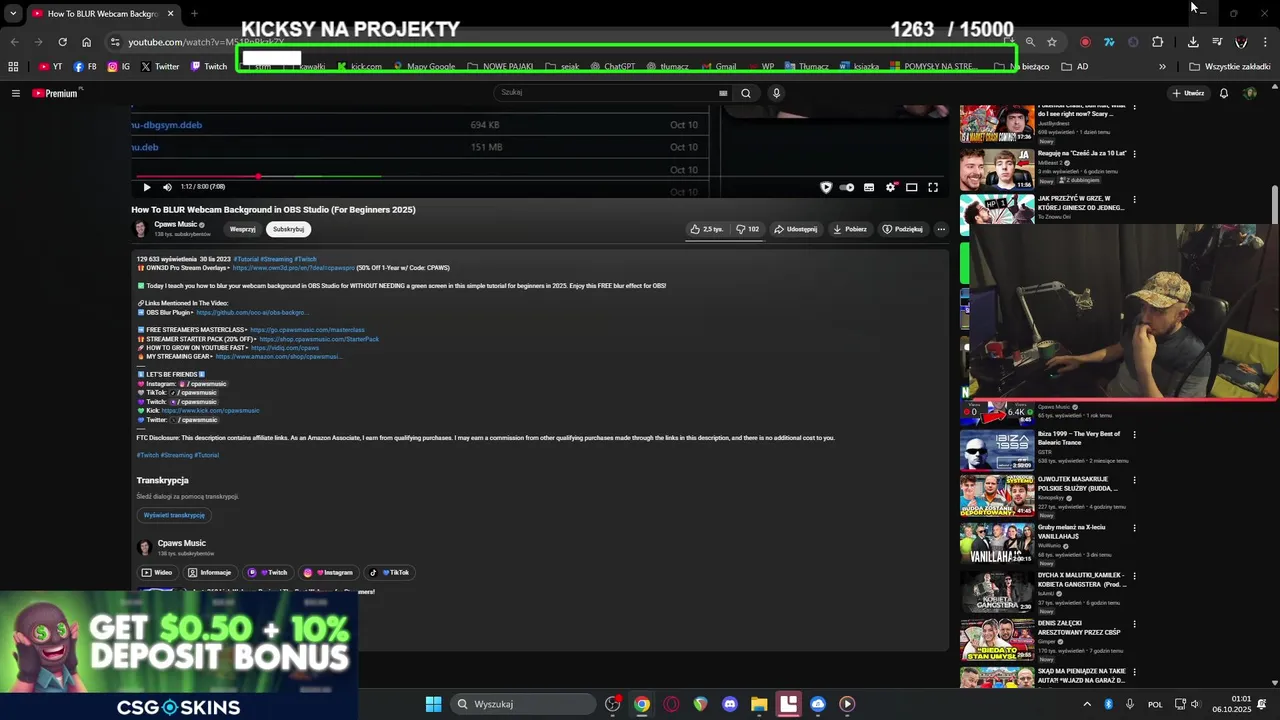Image resolution: width=1280 pixels, height=720 pixels.
Task: Open video player settings gear
Action: [890, 187]
